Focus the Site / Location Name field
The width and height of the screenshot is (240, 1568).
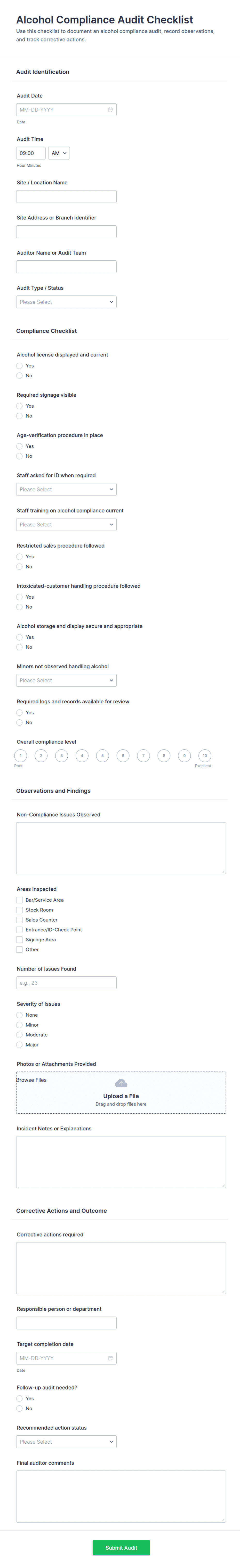pos(66,197)
